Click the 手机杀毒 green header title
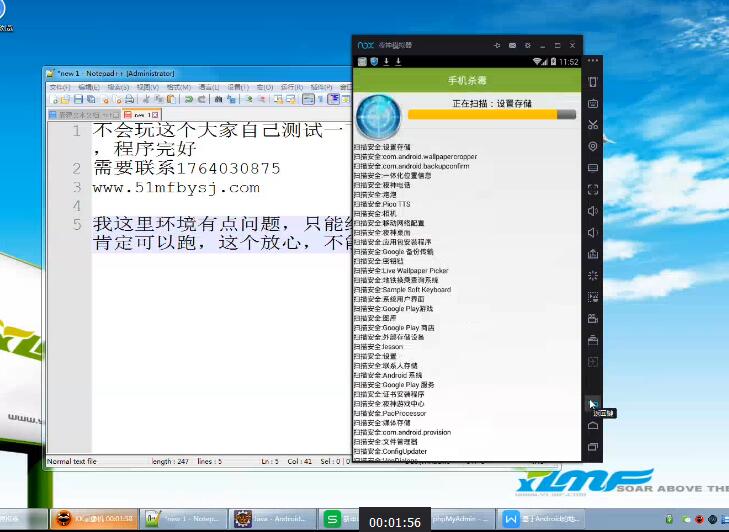729x532 pixels. point(467,80)
